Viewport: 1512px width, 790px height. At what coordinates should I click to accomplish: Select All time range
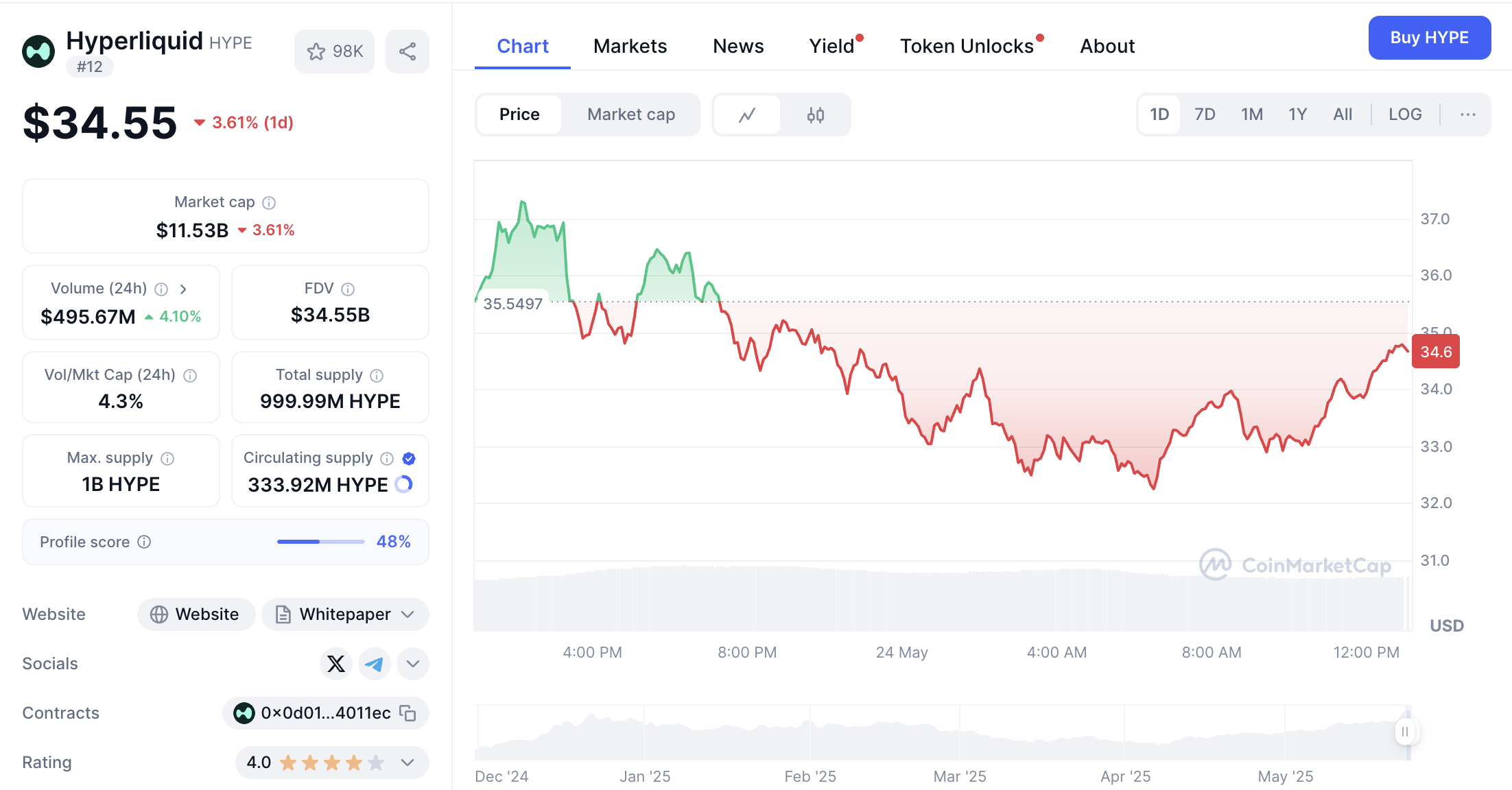(x=1343, y=115)
